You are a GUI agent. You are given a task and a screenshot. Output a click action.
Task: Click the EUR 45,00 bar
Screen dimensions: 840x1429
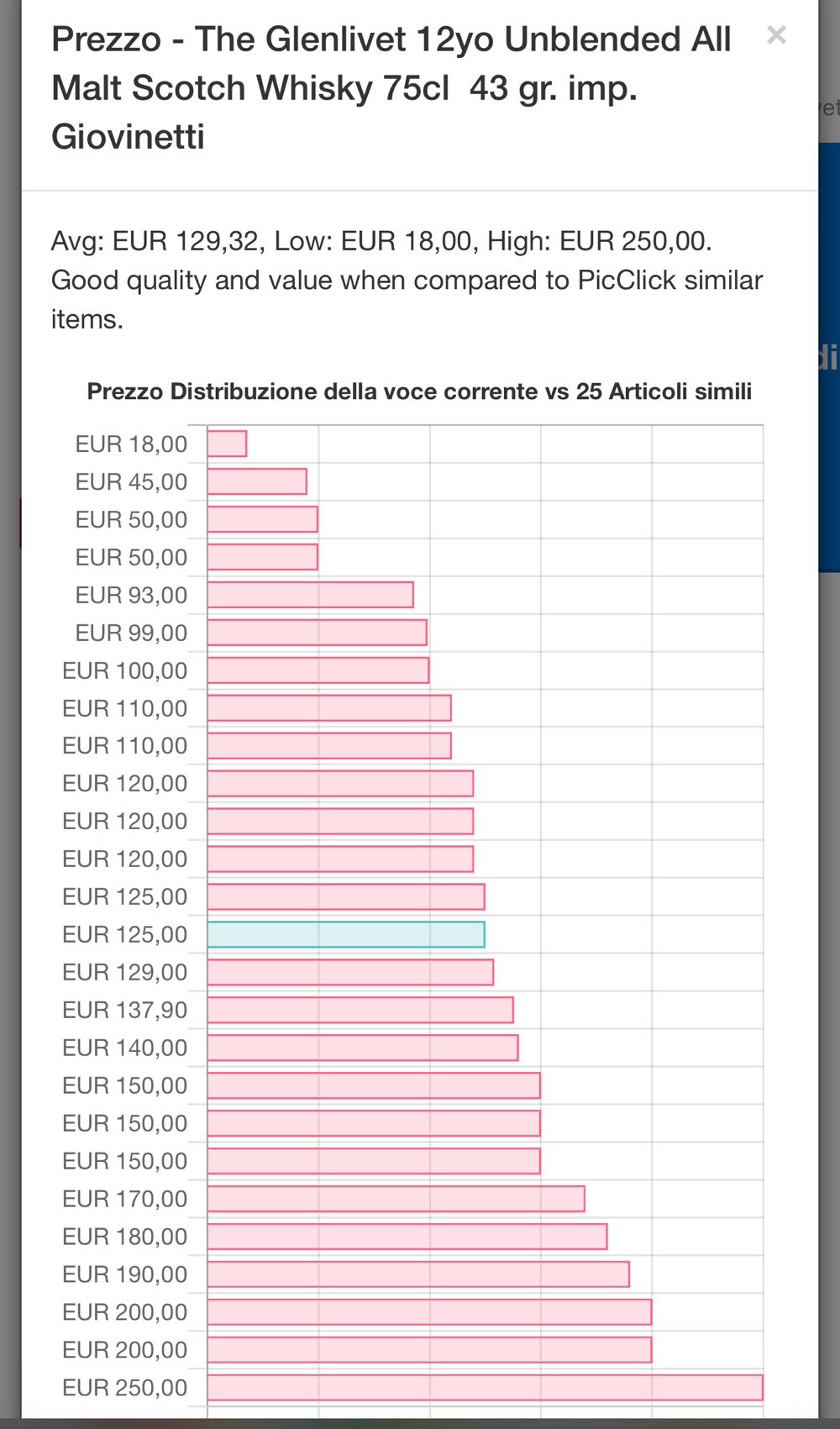(x=257, y=481)
